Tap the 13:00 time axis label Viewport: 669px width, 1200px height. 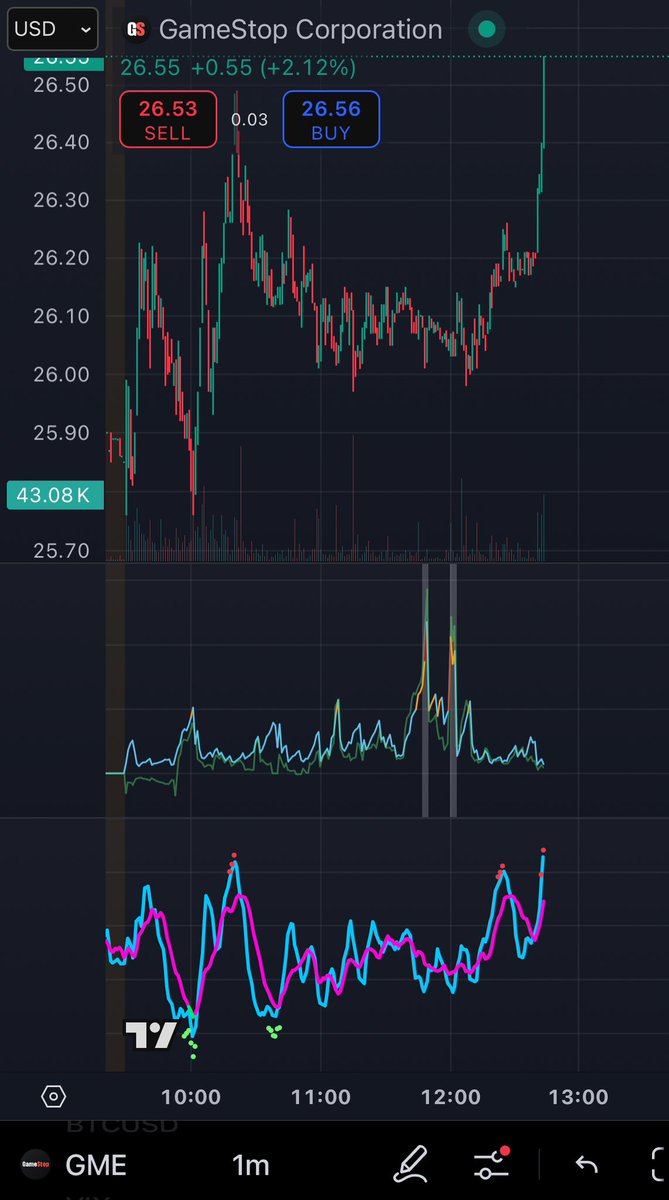(x=578, y=1097)
